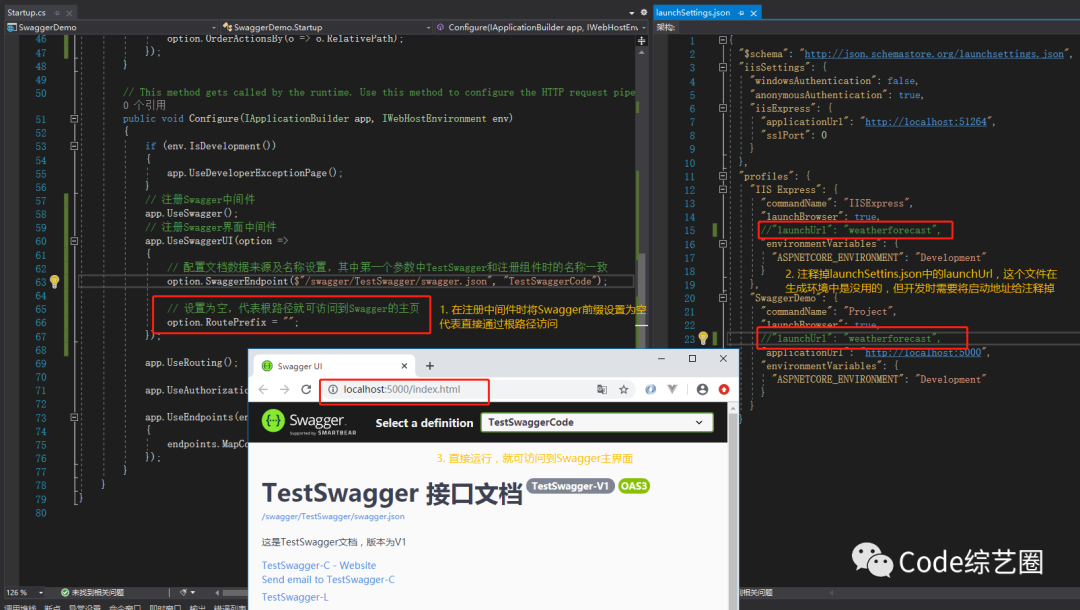1080x610 pixels.
Task: Click the app.UseSwagger() line
Action: click(191, 213)
